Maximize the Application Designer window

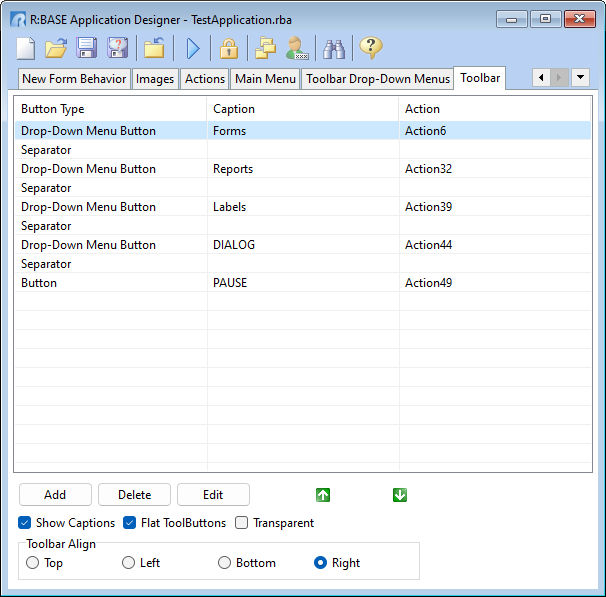pos(545,19)
